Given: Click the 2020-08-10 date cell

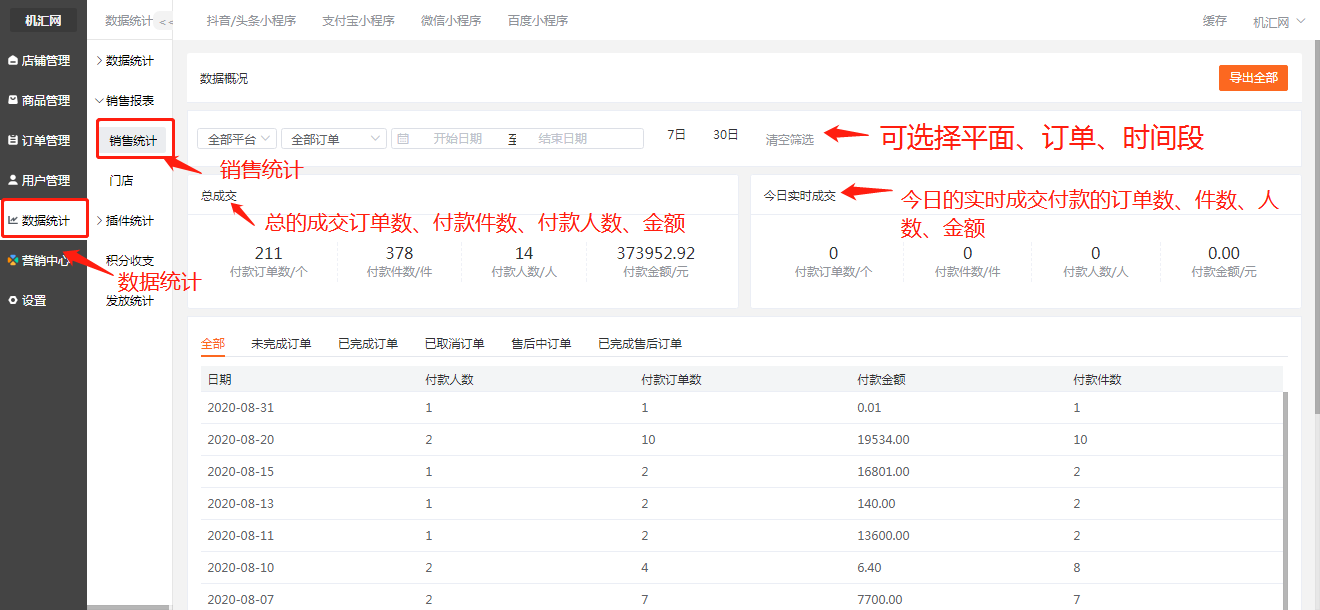Looking at the screenshot, I should click(x=240, y=567).
